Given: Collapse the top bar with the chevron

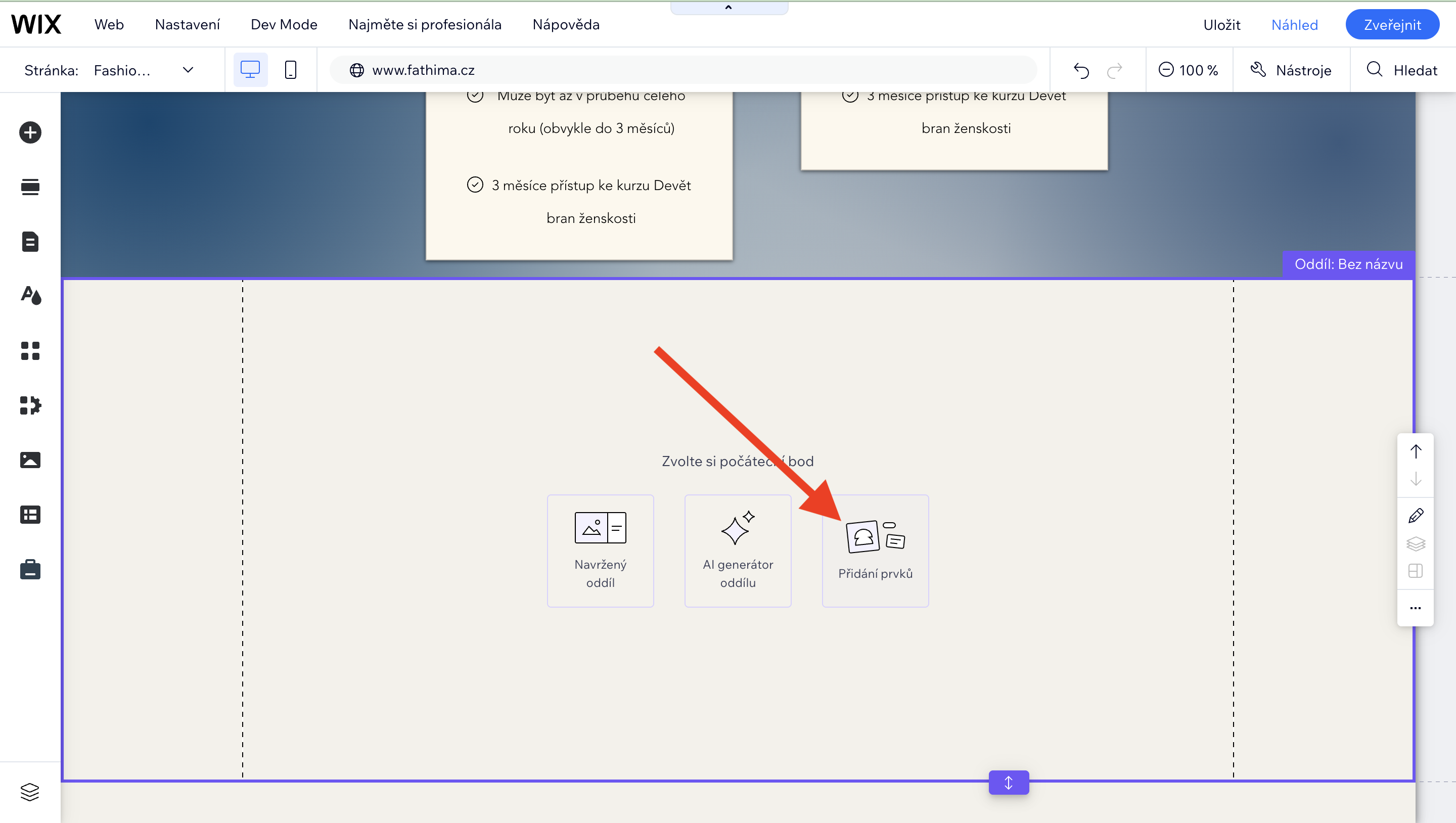Looking at the screenshot, I should pos(729,8).
